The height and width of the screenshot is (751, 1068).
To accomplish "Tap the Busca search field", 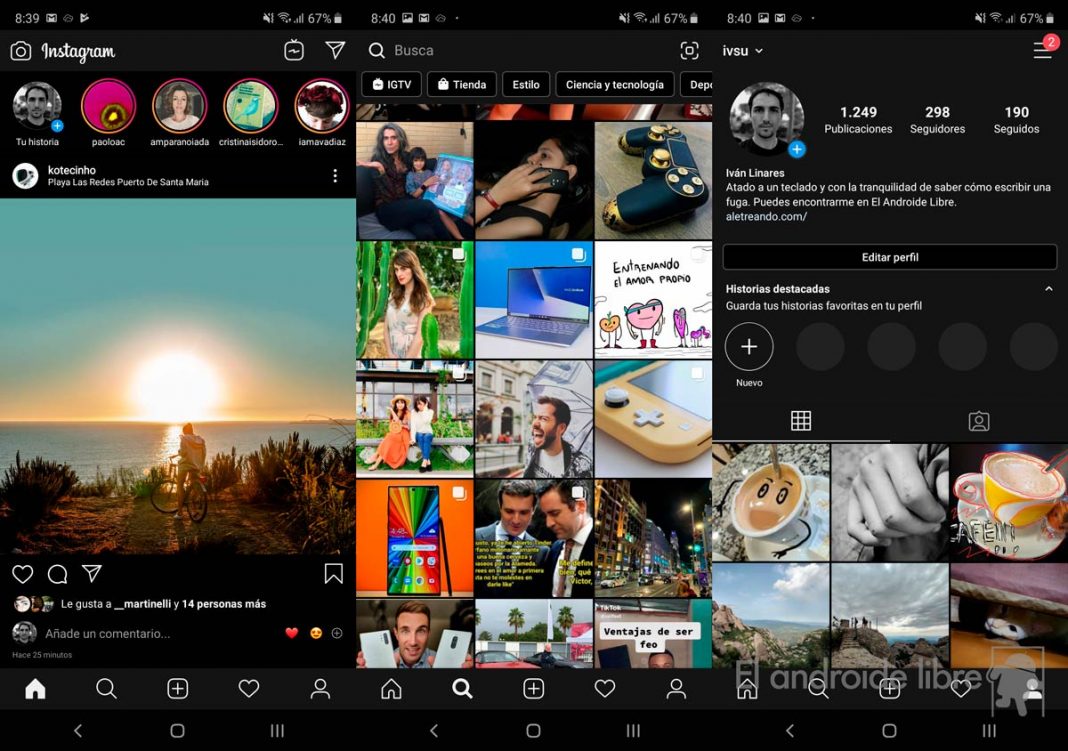I will [500, 51].
